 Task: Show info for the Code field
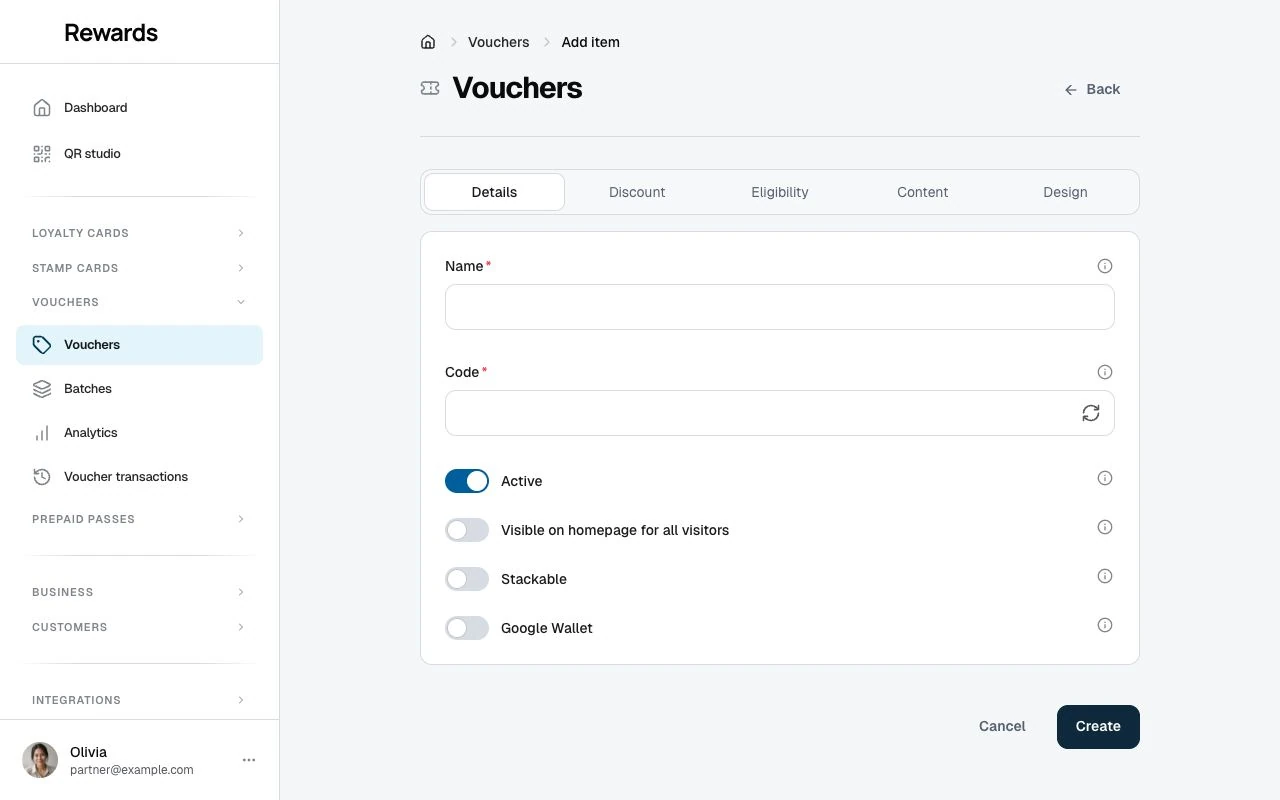tap(1105, 372)
